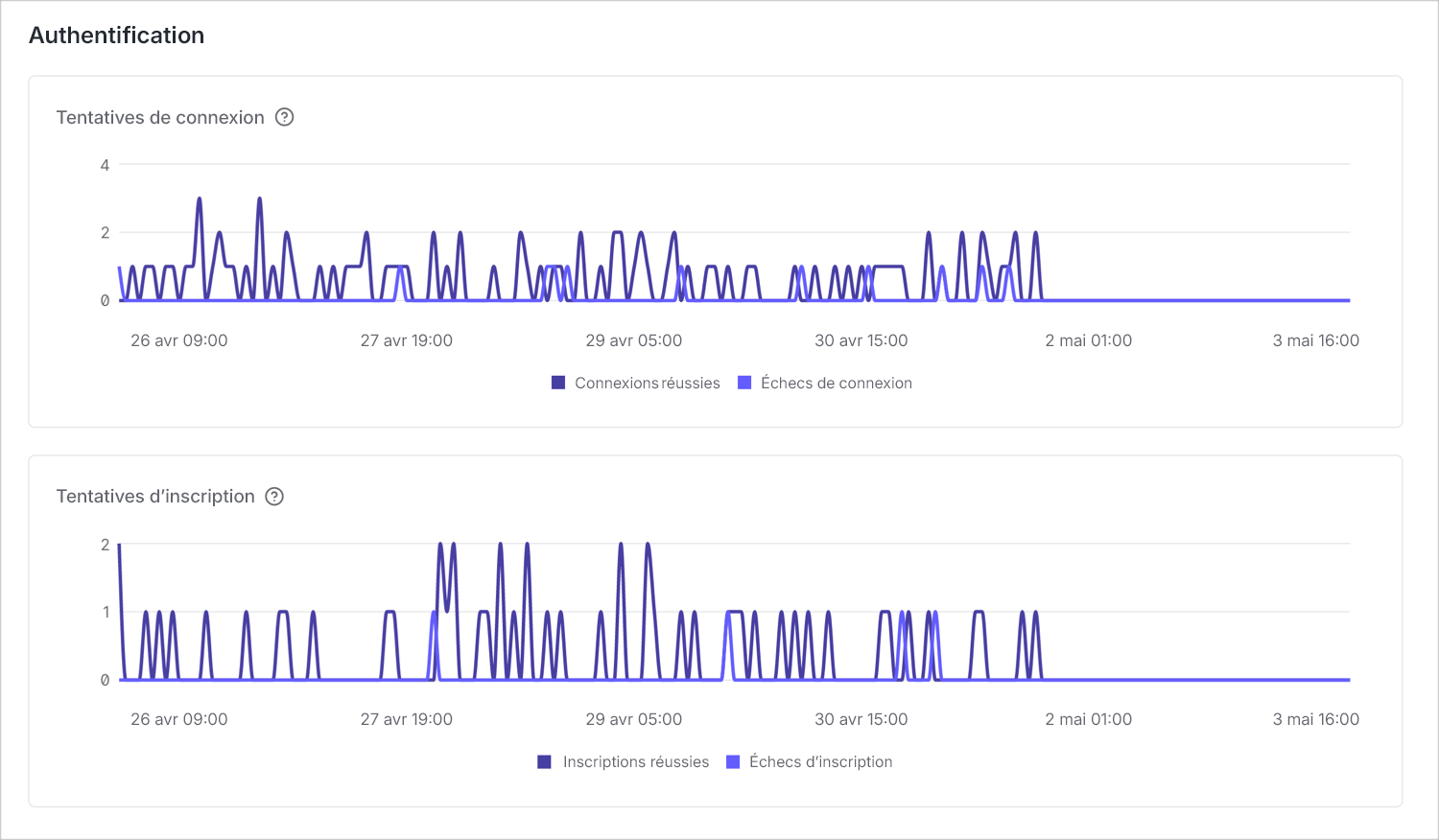Click 3 mai 16:00 label in inscription chart

pos(1316,719)
